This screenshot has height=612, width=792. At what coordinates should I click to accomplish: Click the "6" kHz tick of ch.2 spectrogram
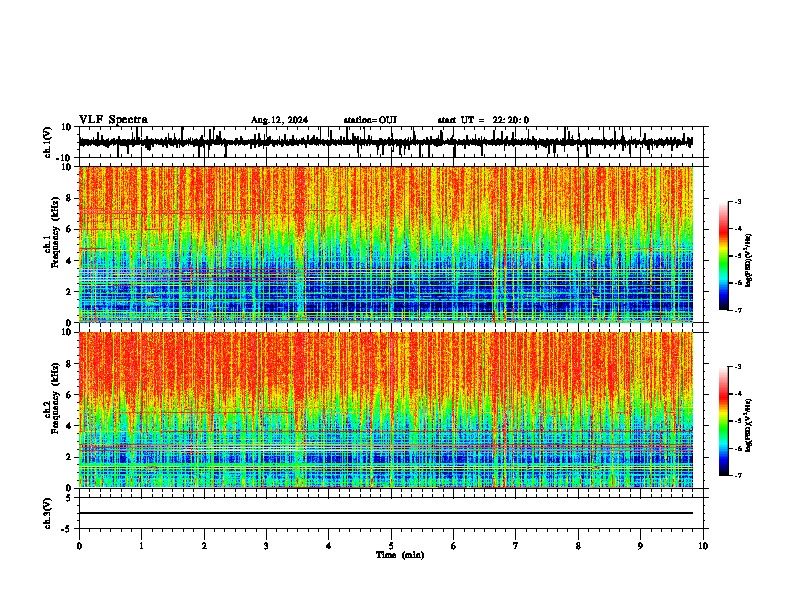pos(71,395)
